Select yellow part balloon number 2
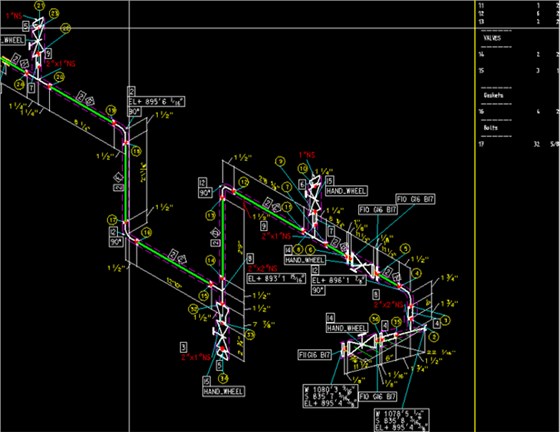The image size is (560, 432). (x=434, y=337)
